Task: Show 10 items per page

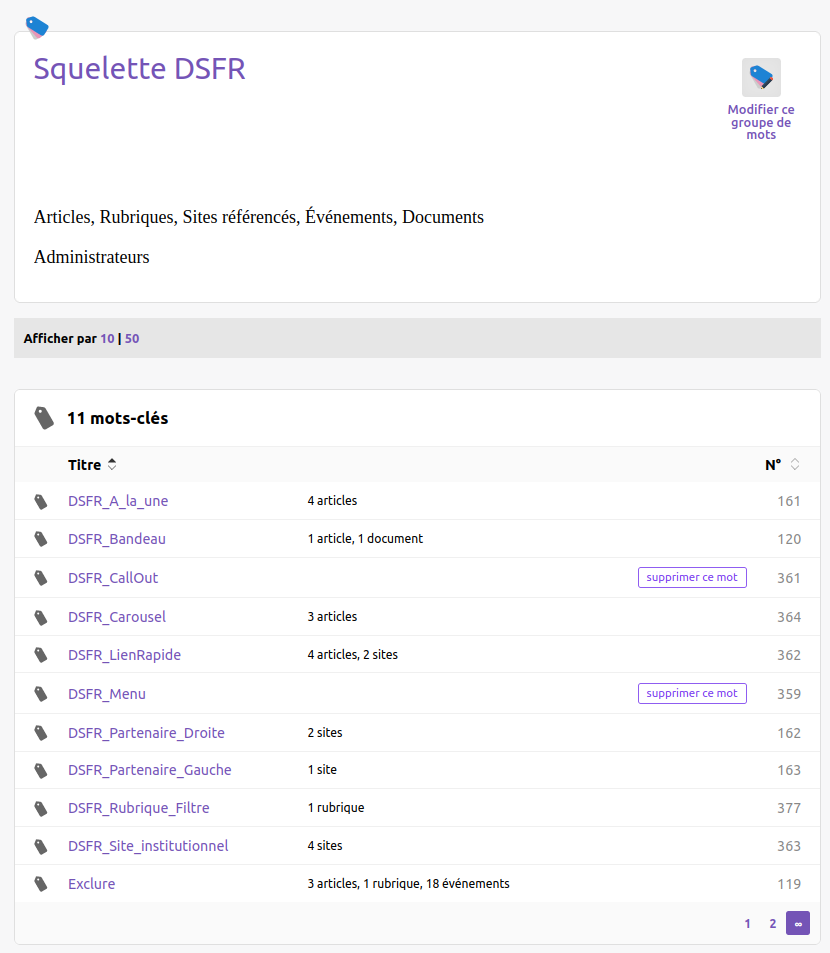Action: tap(107, 339)
